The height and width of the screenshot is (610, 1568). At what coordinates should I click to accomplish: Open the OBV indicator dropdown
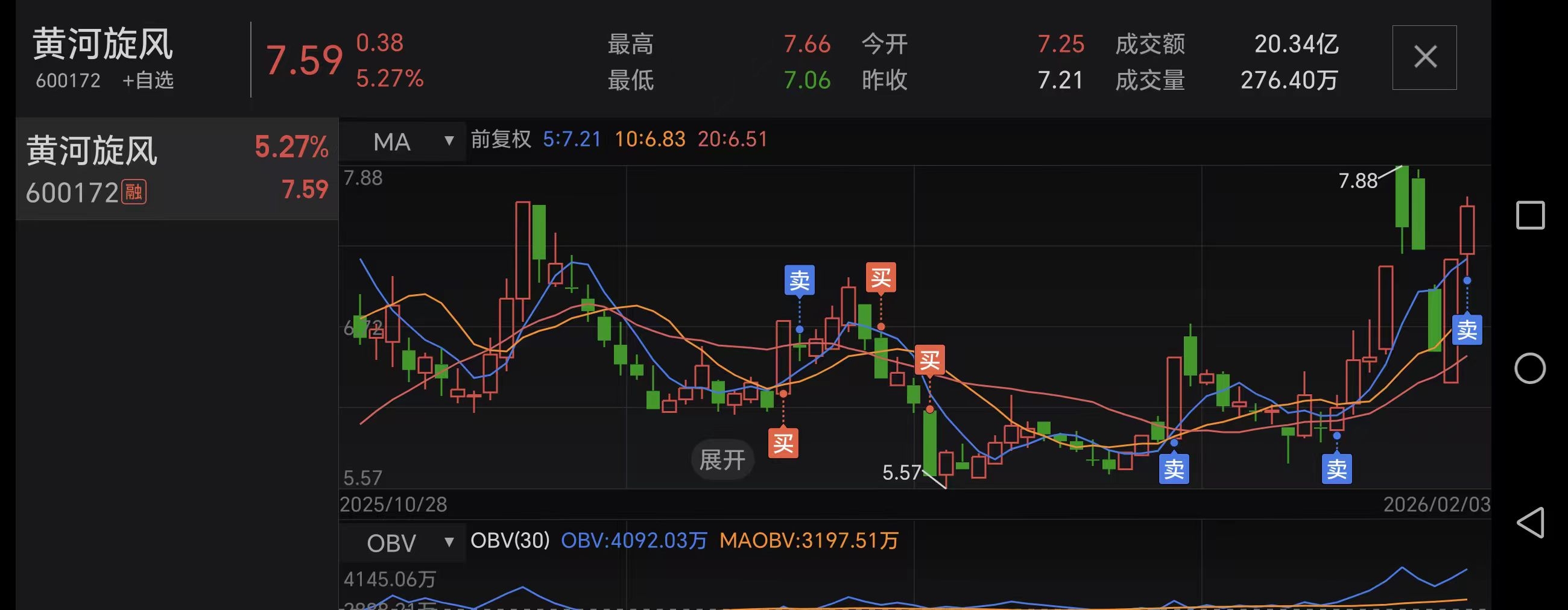[403, 542]
